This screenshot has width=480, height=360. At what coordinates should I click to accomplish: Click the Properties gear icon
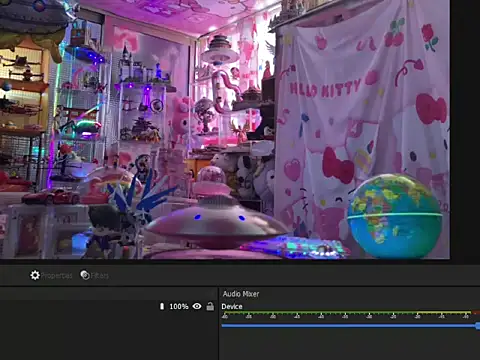pyautogui.click(x=35, y=275)
